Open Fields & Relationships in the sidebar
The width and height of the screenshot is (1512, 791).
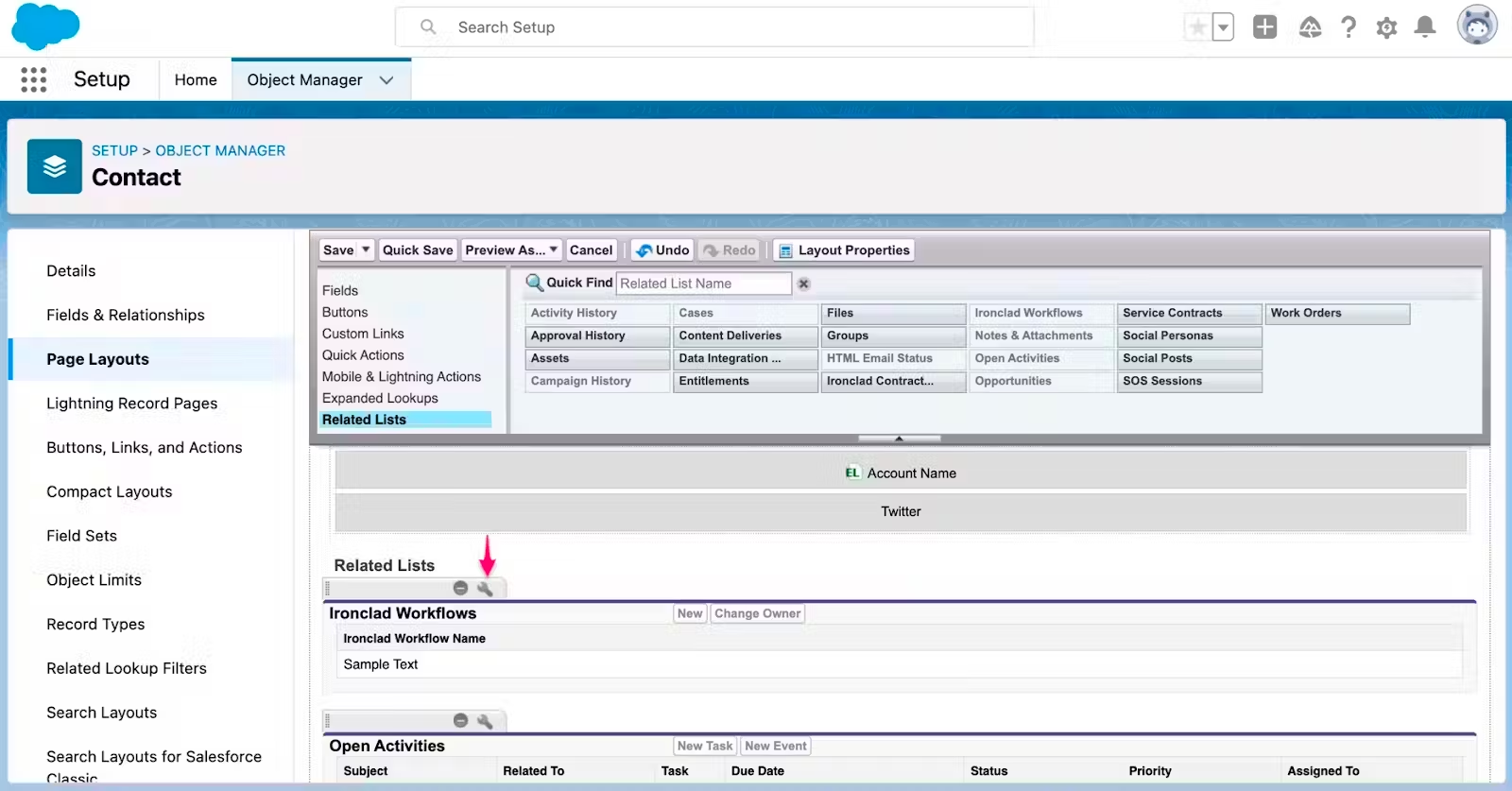(126, 316)
